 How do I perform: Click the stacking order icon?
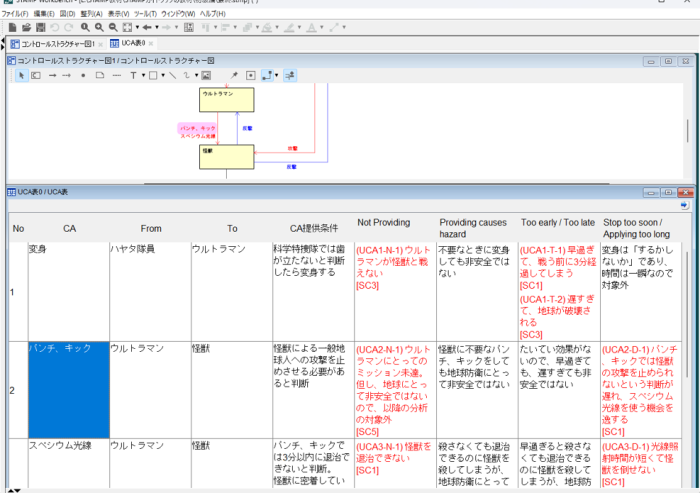[x=247, y=27]
